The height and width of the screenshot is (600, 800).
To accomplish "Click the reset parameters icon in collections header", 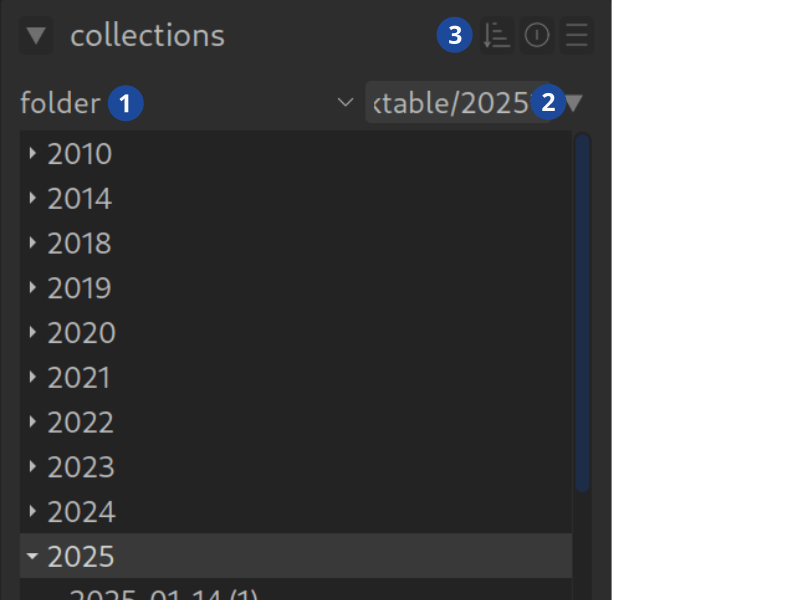I will pyautogui.click(x=537, y=36).
